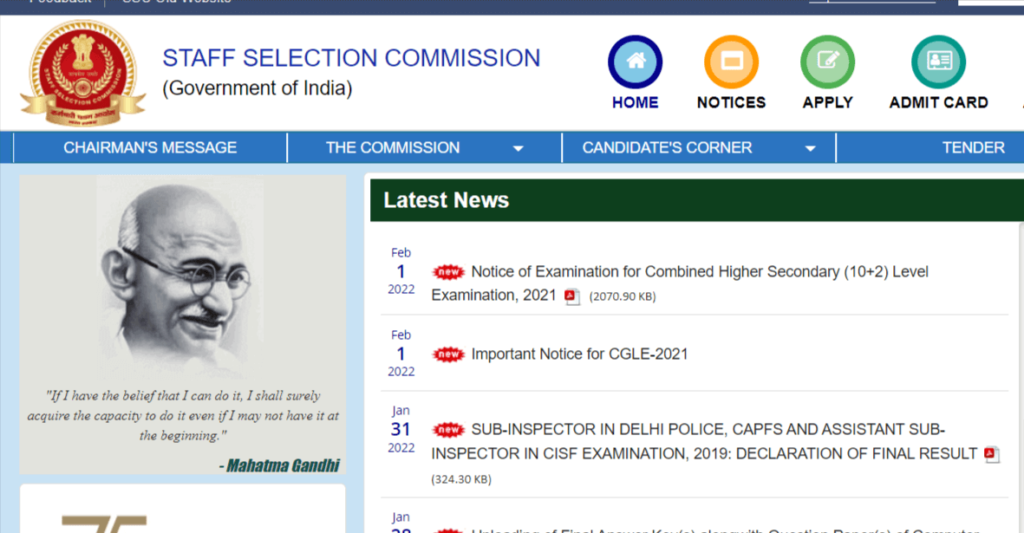Open Important Notice for CGLE-2021 link
Image resolution: width=1024 pixels, height=533 pixels.
pos(579,354)
